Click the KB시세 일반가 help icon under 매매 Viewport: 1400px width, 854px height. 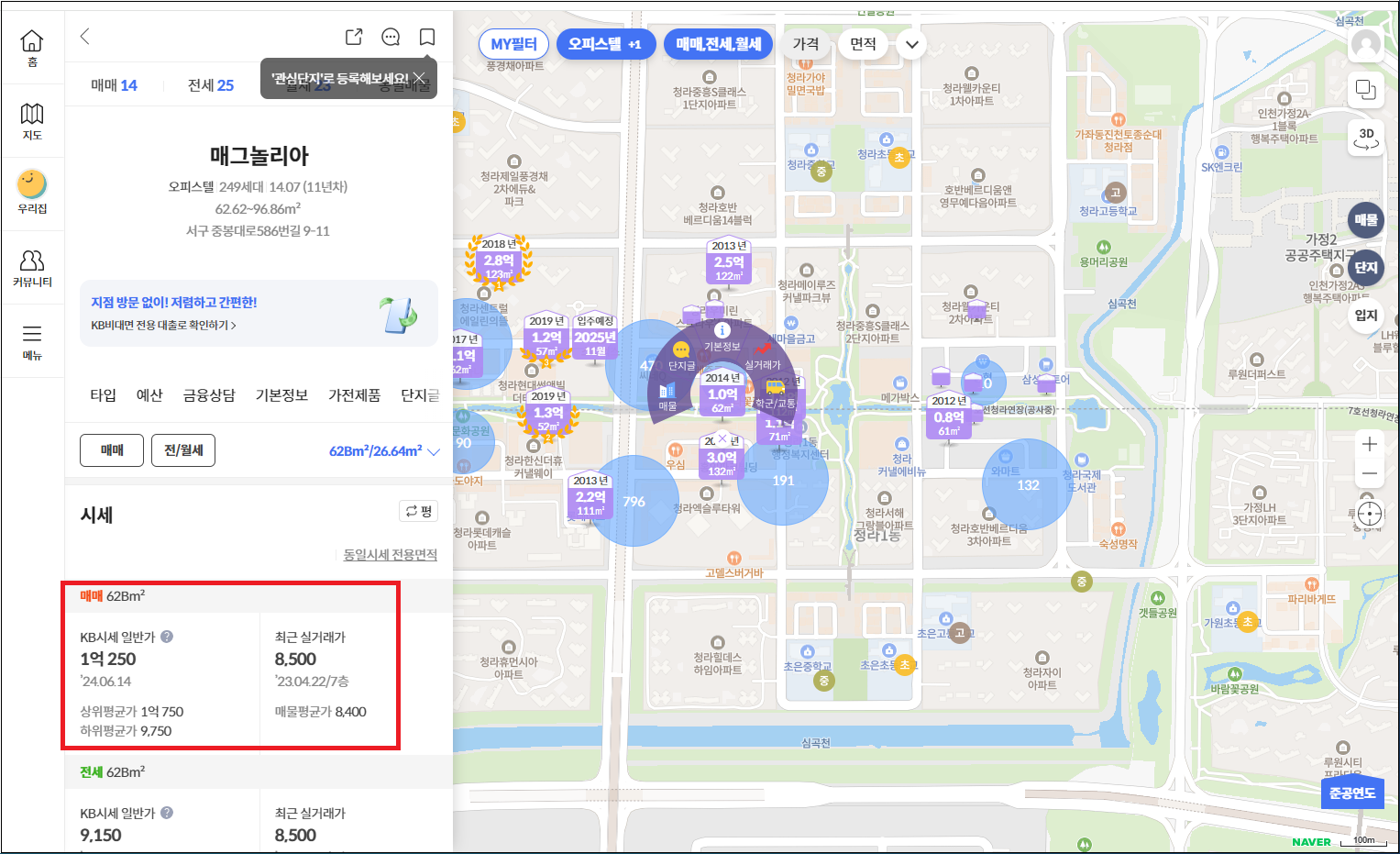click(x=167, y=637)
